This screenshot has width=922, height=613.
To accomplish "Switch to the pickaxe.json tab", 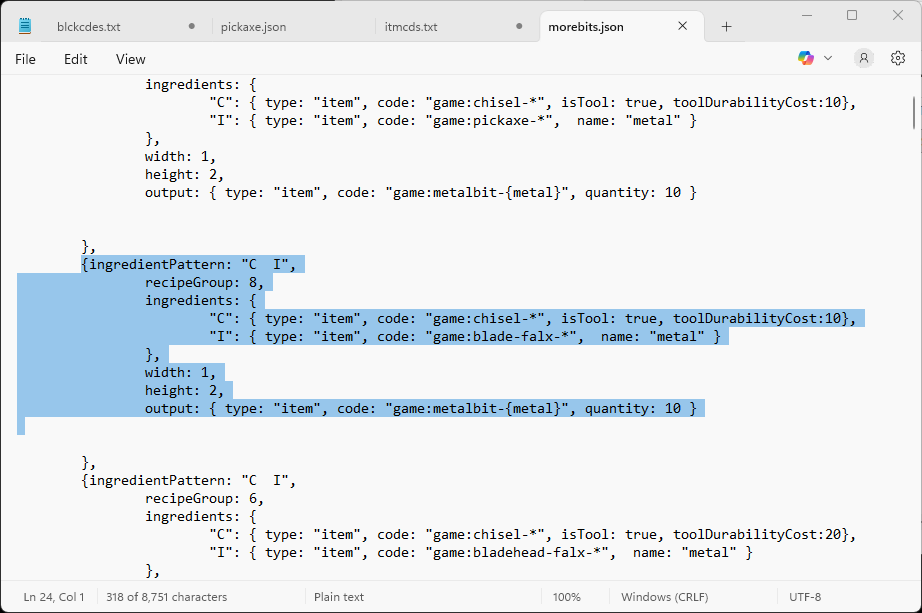I will [254, 27].
